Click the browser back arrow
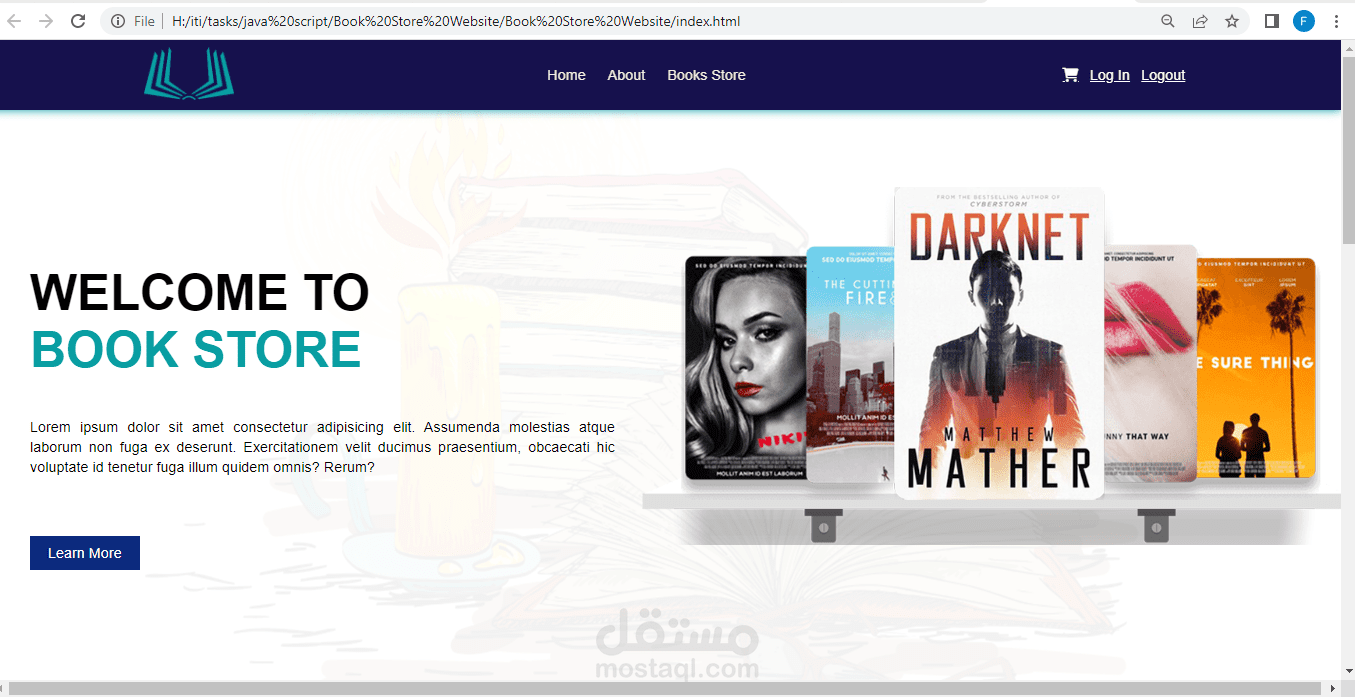 (14, 21)
